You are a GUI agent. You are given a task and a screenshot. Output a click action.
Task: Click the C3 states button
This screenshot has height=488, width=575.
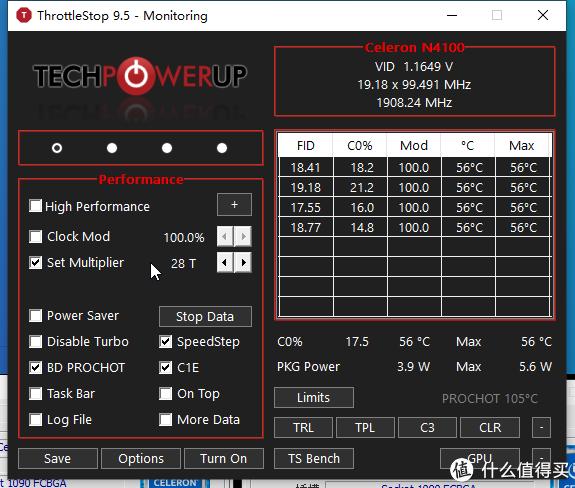pyautogui.click(x=427, y=428)
